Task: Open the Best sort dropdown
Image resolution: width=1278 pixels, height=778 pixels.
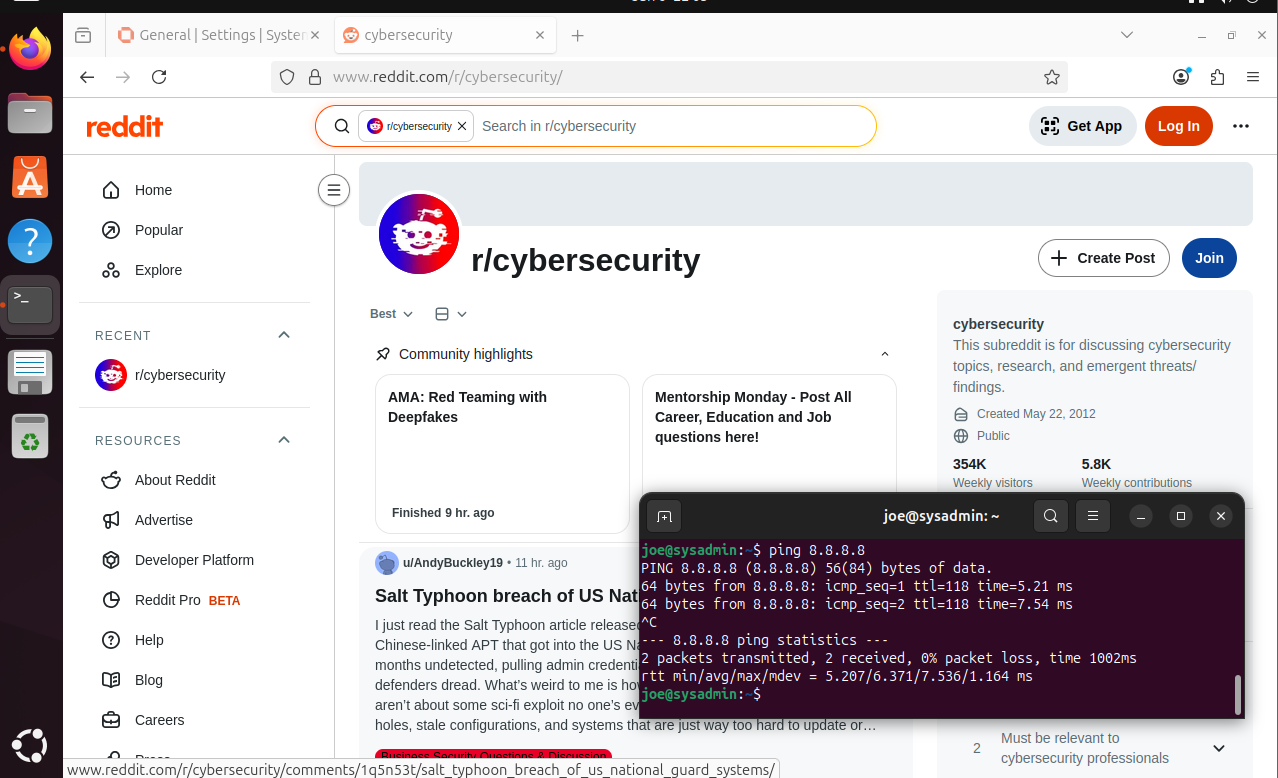Action: click(x=391, y=314)
